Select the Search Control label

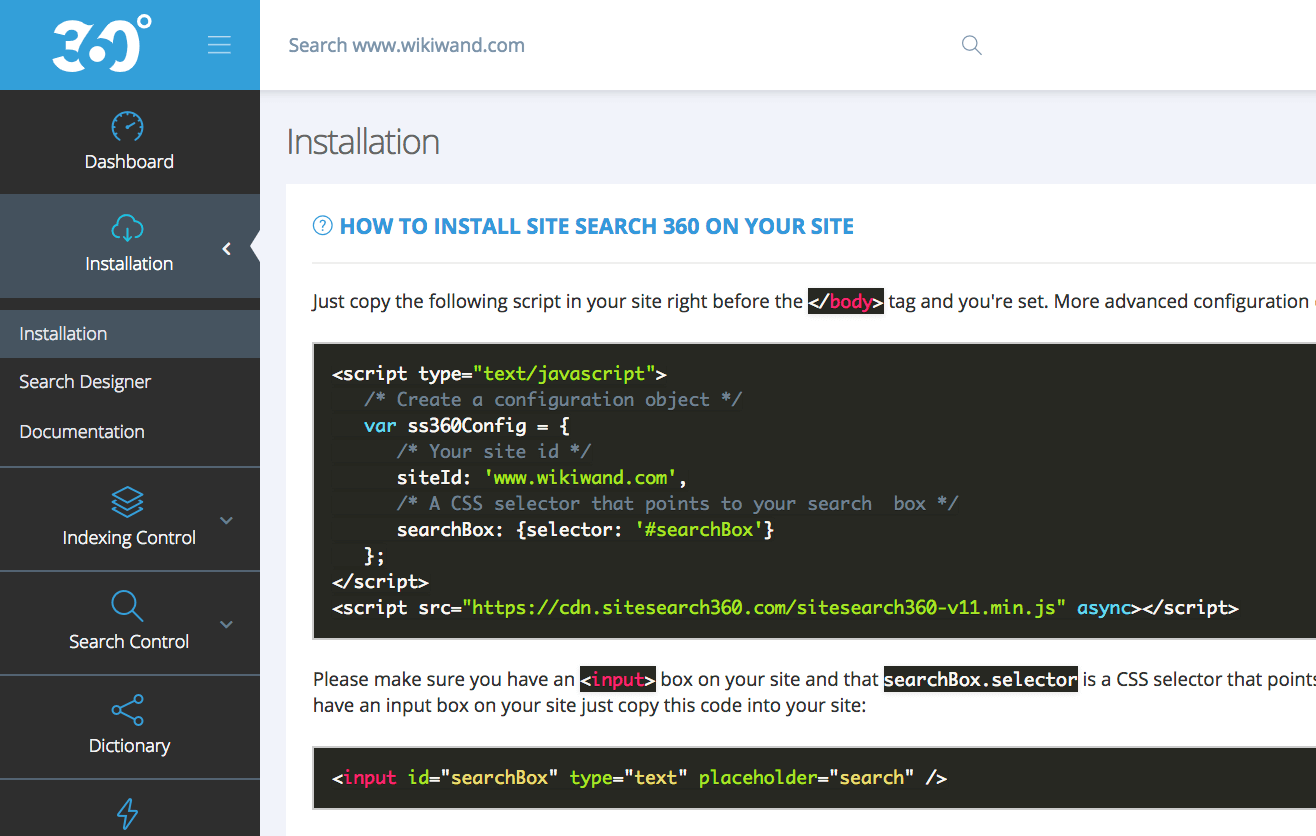click(129, 642)
